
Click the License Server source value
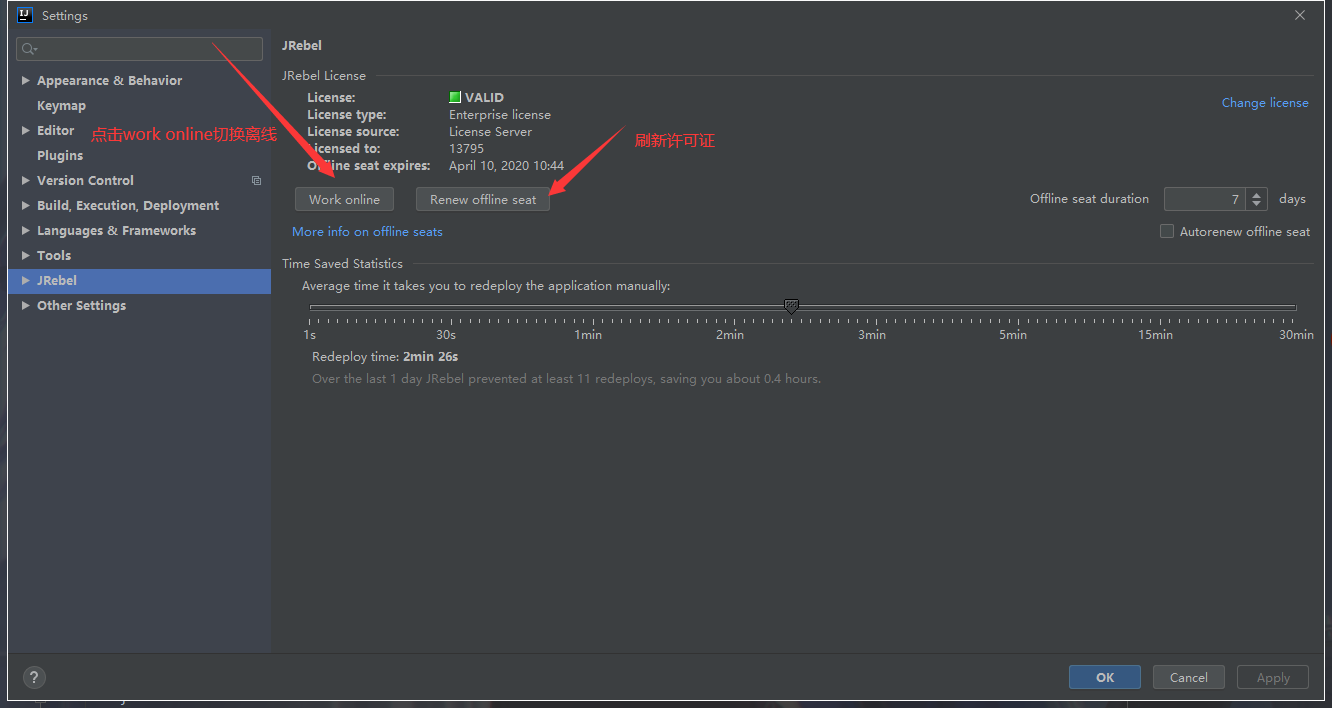(x=490, y=132)
